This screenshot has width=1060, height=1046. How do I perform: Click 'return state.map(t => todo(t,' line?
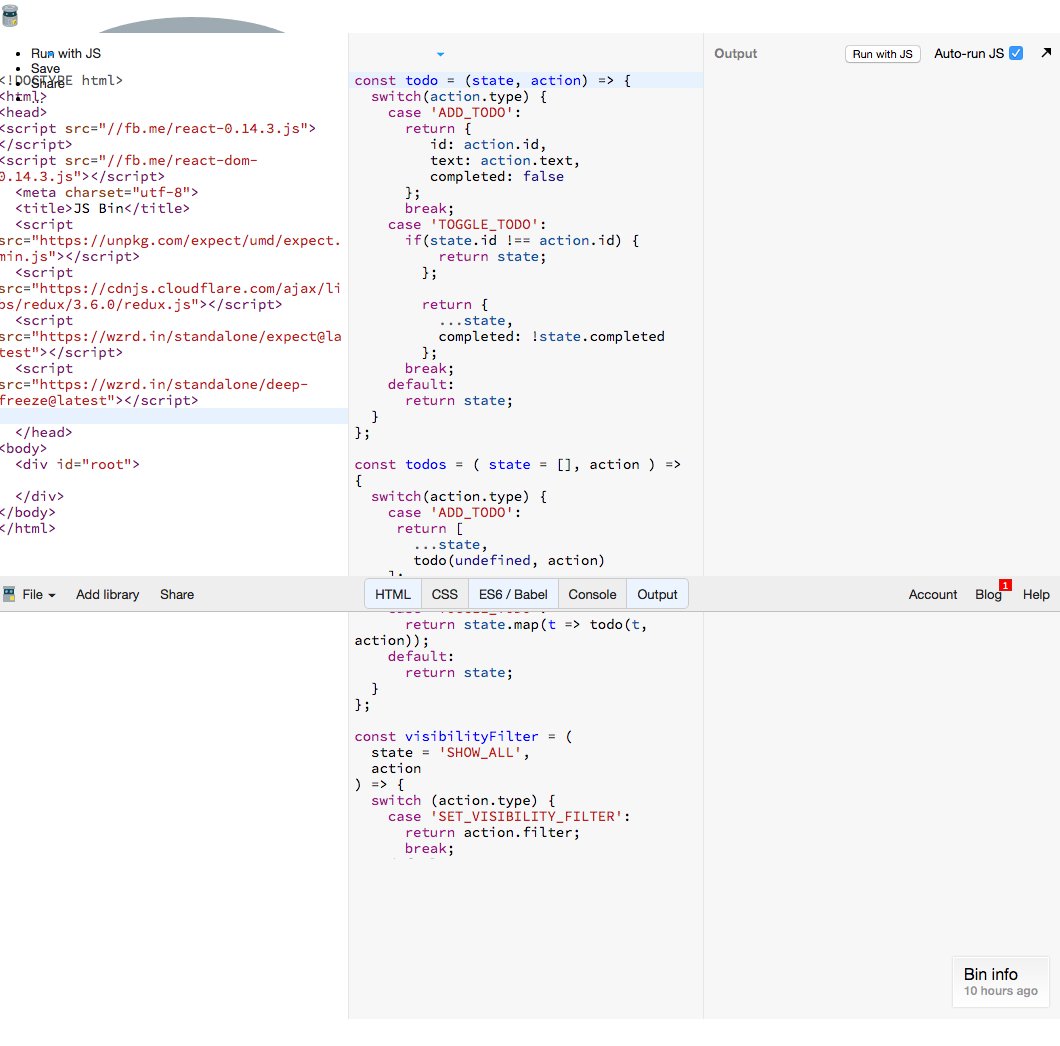526,625
